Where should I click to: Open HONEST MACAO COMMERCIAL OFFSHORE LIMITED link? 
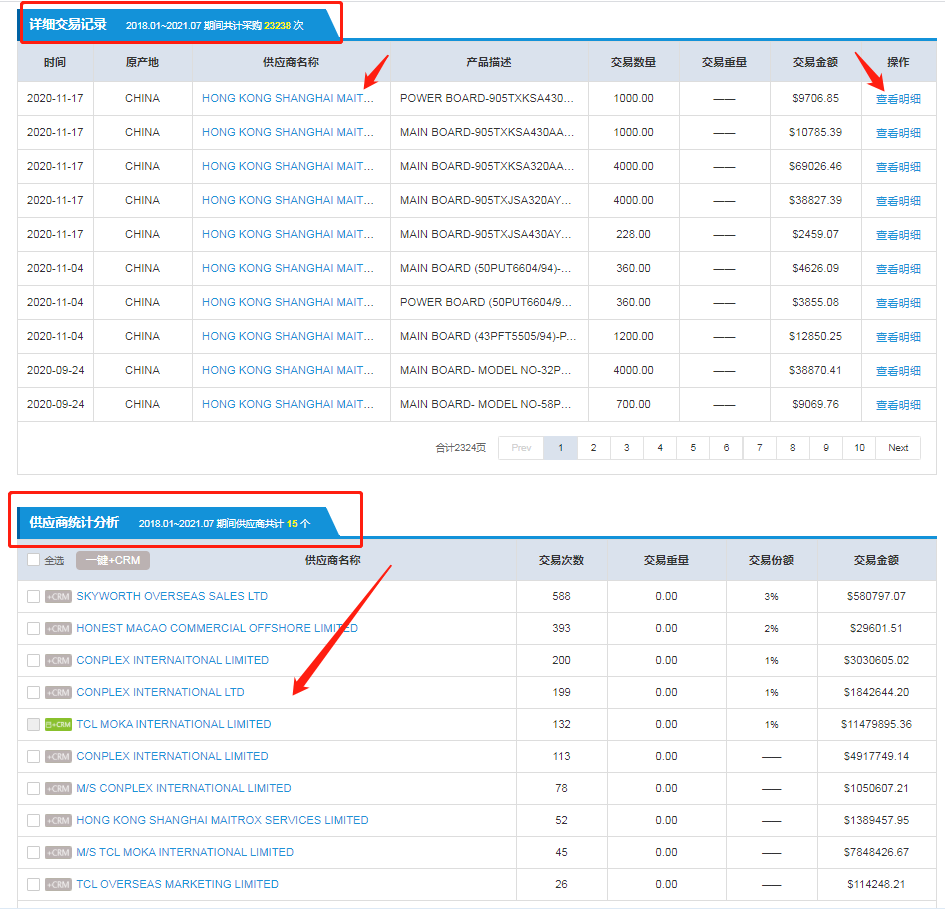click(217, 628)
